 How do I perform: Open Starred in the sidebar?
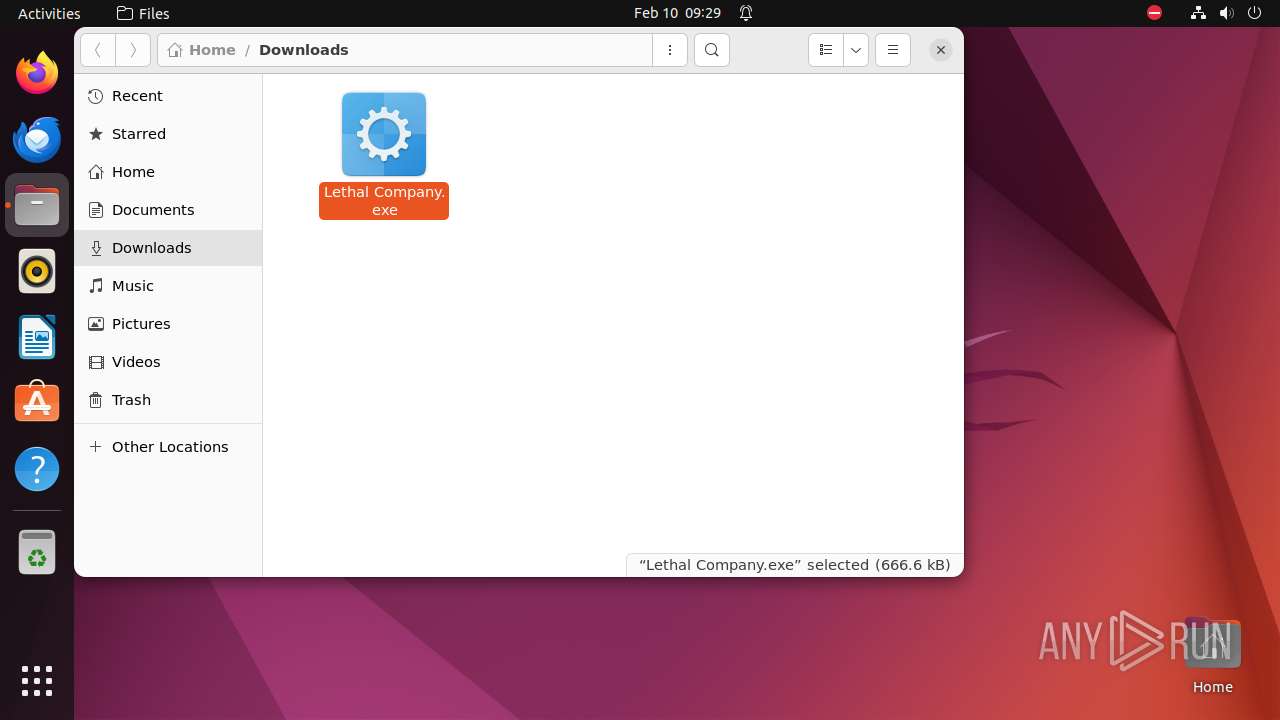coord(168,134)
